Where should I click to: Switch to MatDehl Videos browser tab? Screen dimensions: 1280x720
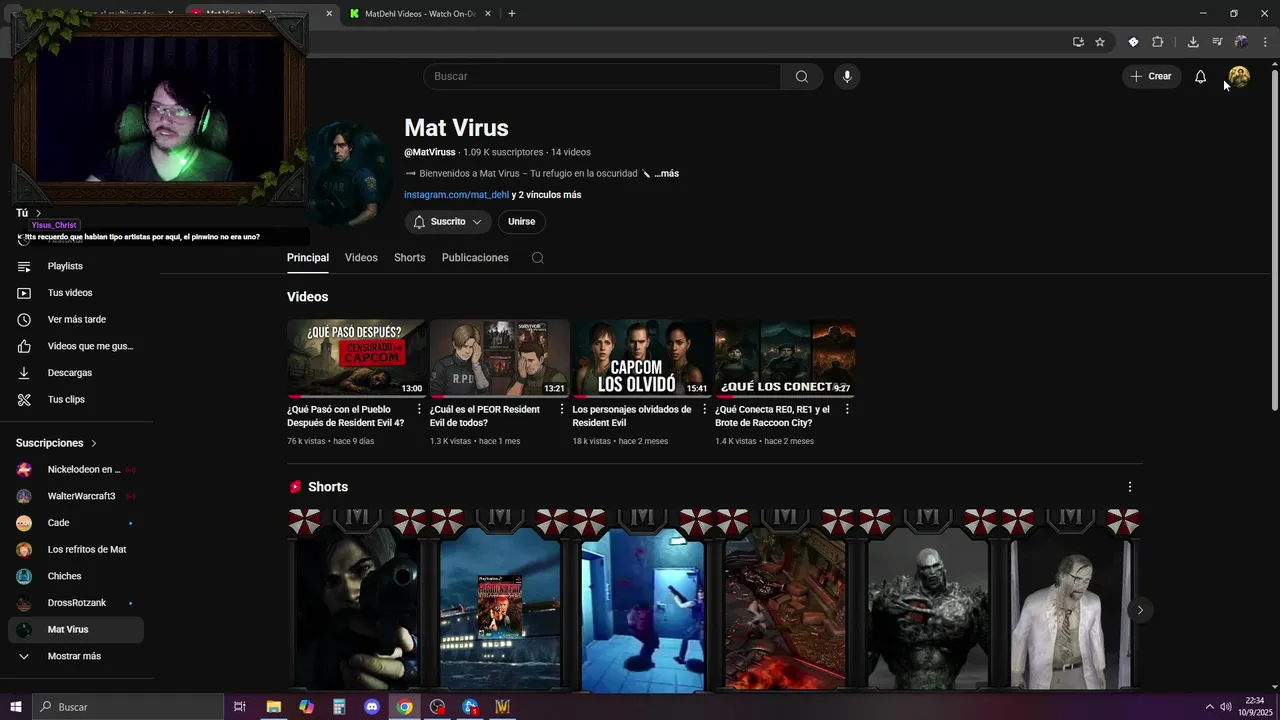(418, 14)
